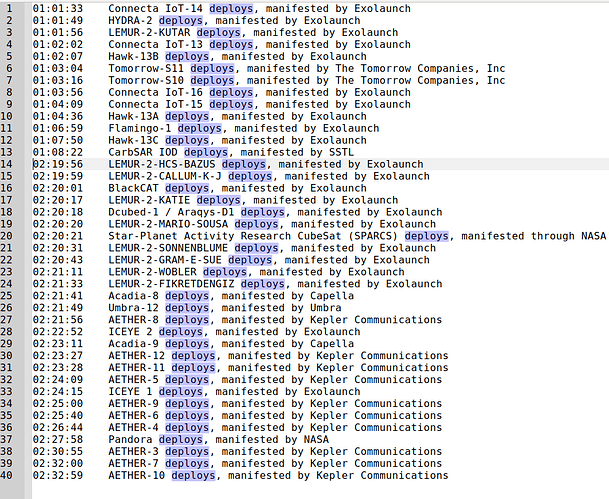Click the text AETHER-12

point(136,356)
